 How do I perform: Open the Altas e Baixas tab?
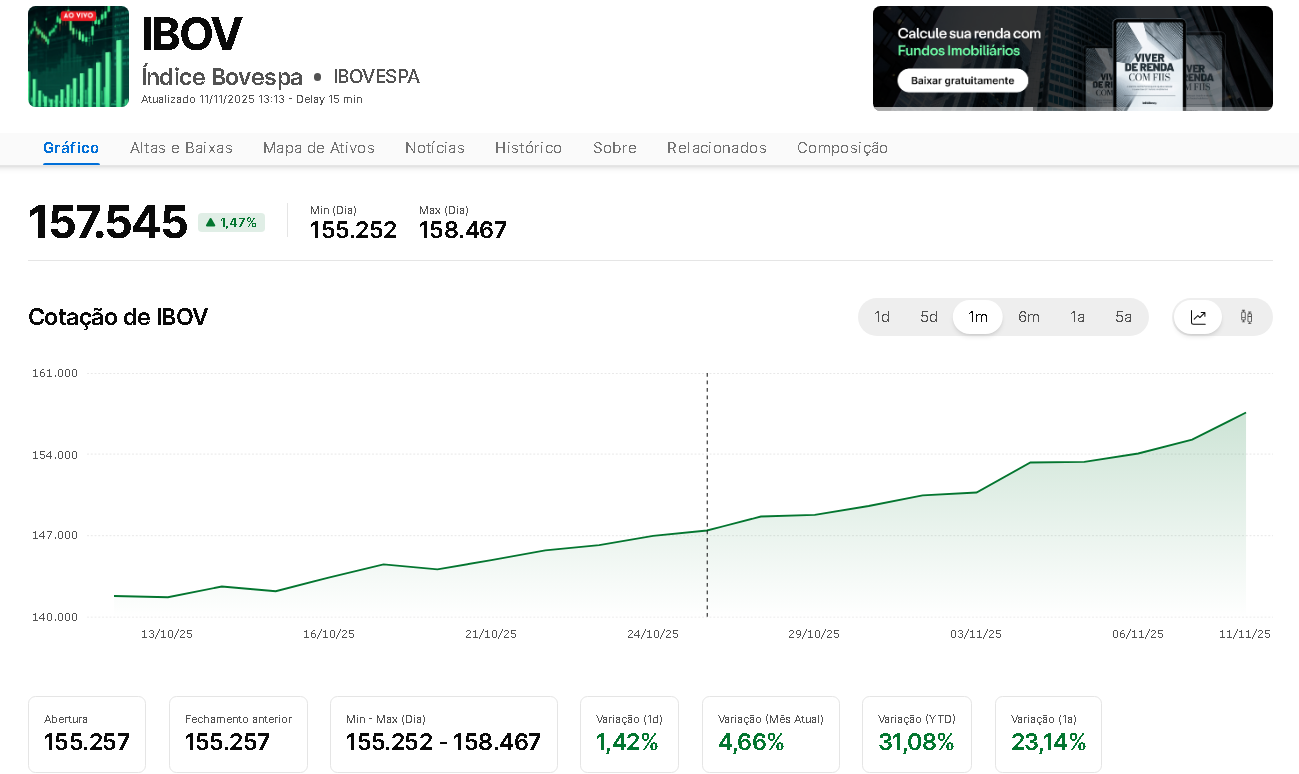pos(181,148)
